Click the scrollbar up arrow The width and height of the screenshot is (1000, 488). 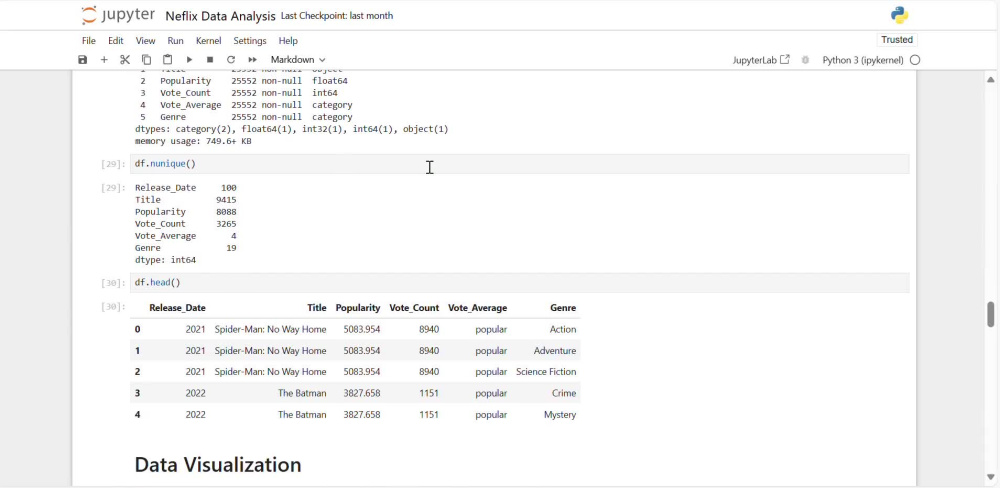pos(990,80)
